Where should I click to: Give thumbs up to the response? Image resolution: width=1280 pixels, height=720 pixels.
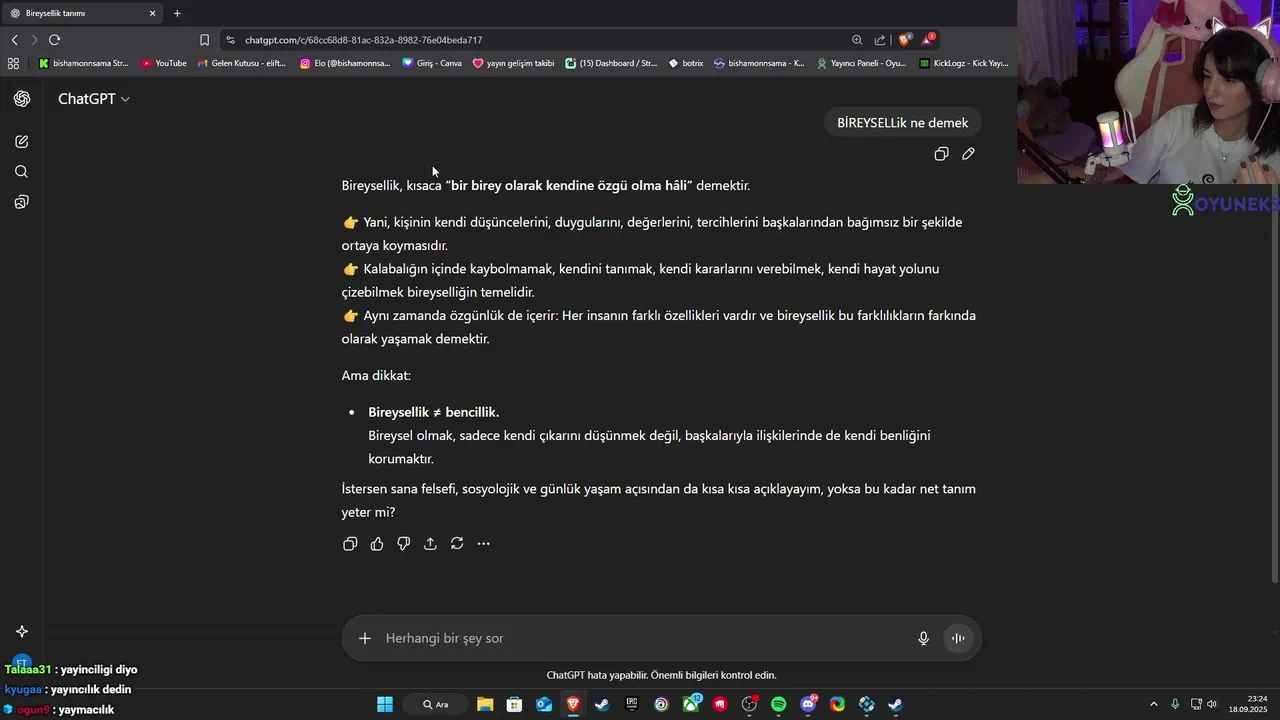pos(377,544)
